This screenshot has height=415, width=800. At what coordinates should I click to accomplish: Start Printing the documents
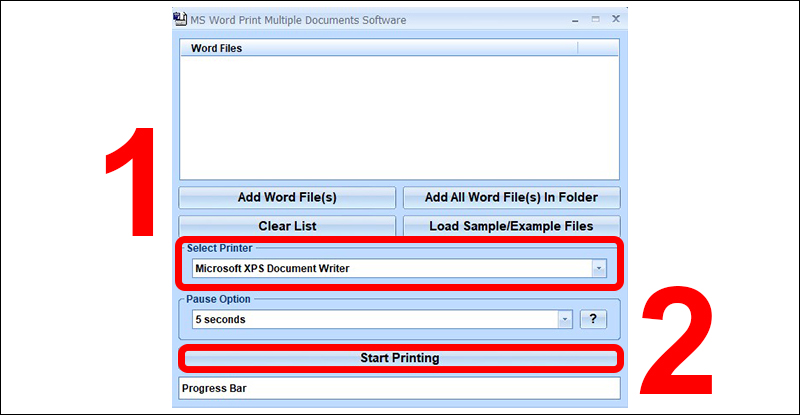click(x=400, y=358)
